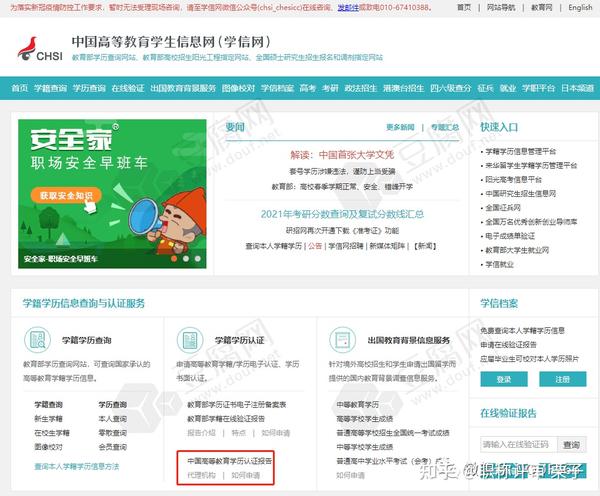Open 学信档案 navigation item
600x496 pixels.
click(x=277, y=88)
